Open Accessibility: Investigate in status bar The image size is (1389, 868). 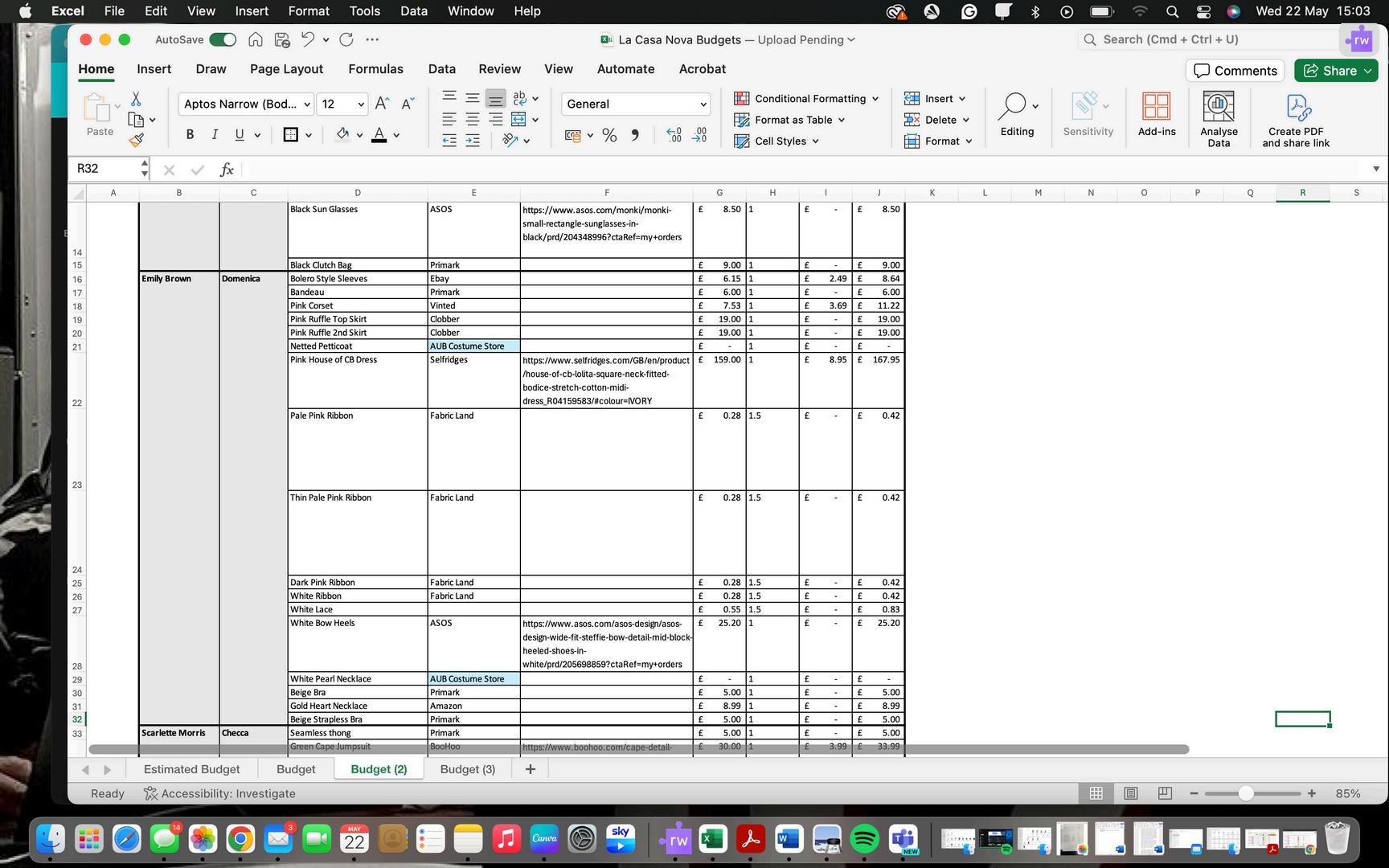[x=219, y=793]
